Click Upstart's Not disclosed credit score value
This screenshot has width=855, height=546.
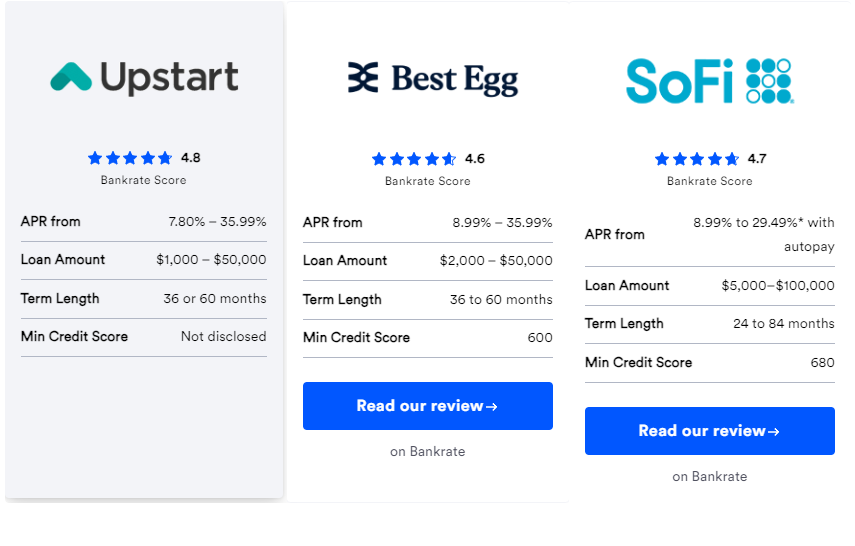[223, 337]
